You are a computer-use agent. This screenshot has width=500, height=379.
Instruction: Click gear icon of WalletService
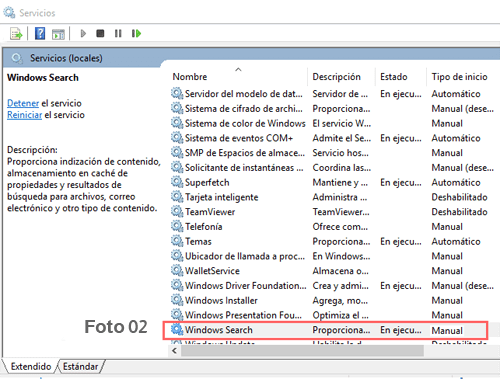pyautogui.click(x=177, y=271)
